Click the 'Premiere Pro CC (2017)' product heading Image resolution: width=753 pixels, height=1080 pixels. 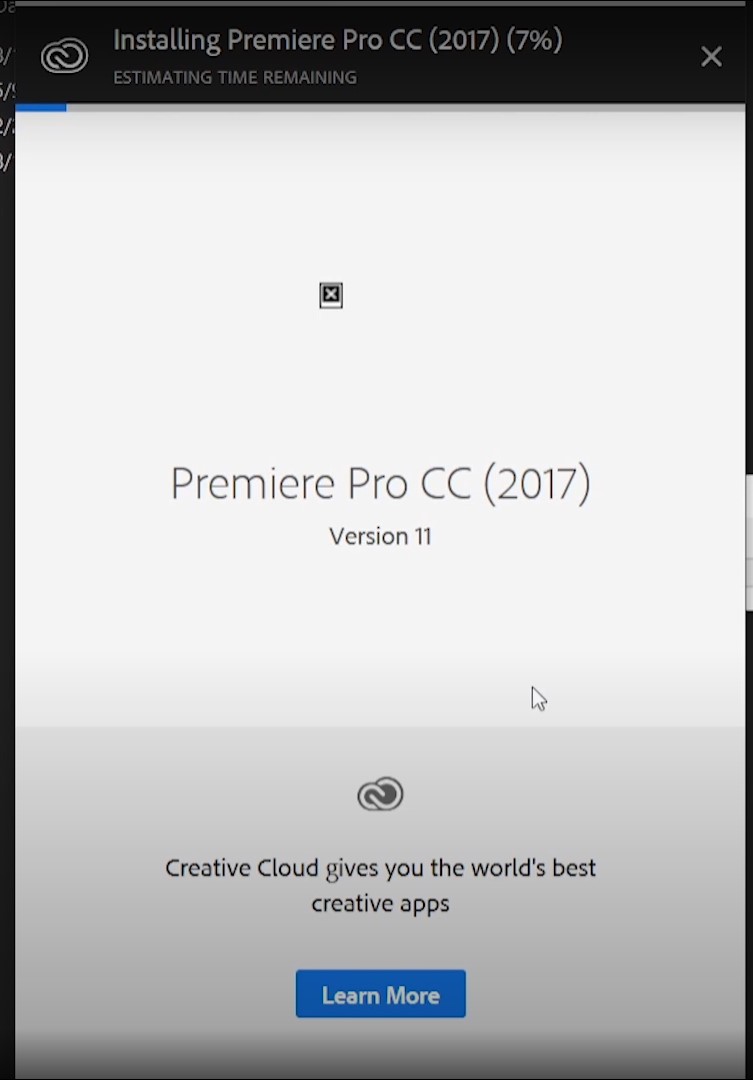pyautogui.click(x=380, y=484)
